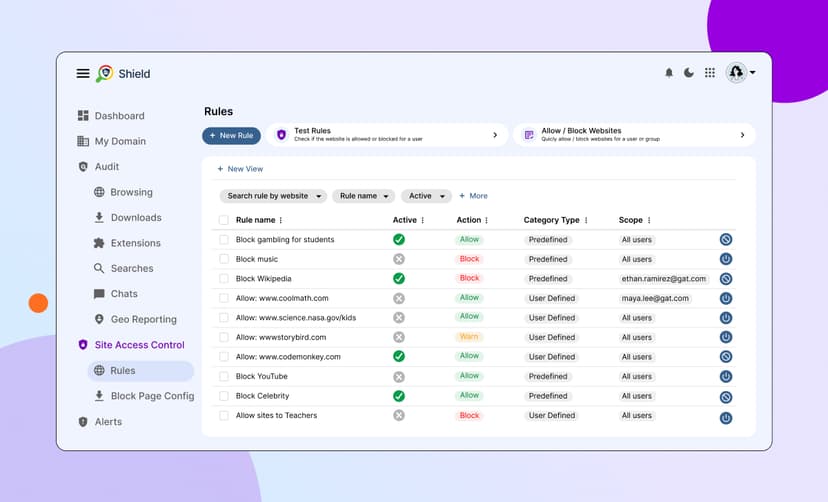Click the Shield logo icon

(105, 73)
